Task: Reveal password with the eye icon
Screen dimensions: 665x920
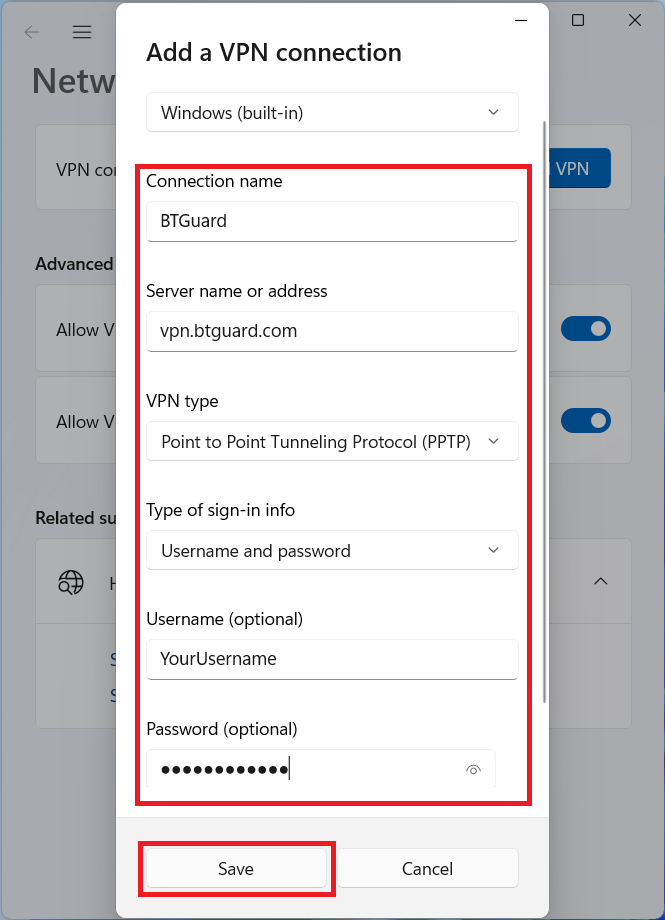Action: [474, 769]
